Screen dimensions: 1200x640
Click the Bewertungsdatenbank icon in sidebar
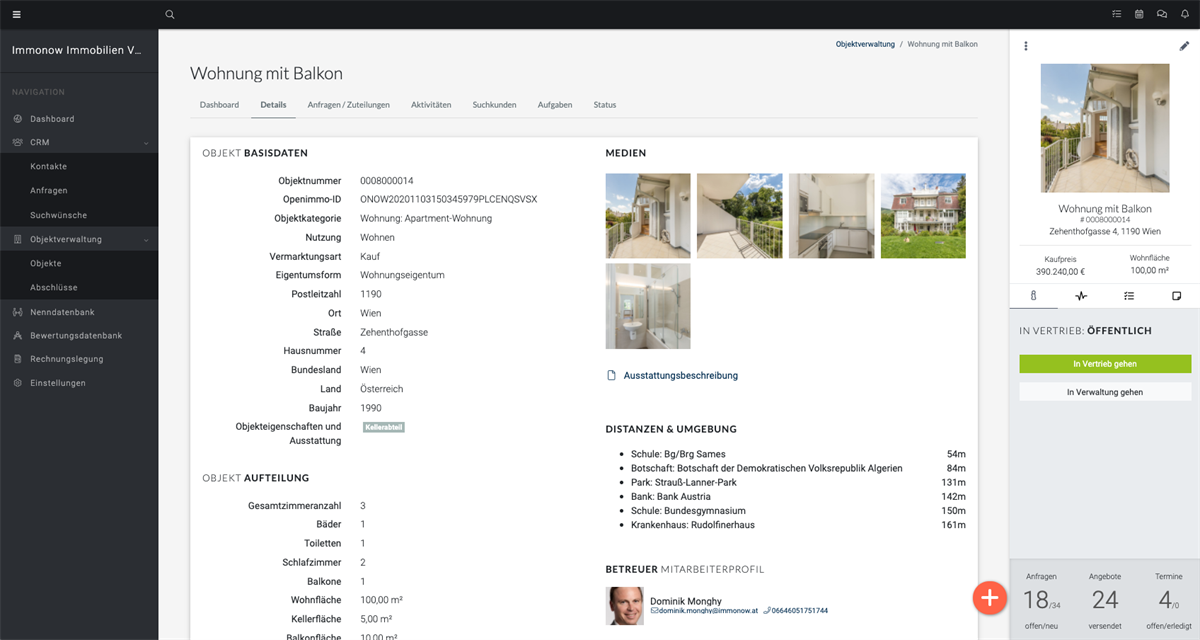[18, 336]
